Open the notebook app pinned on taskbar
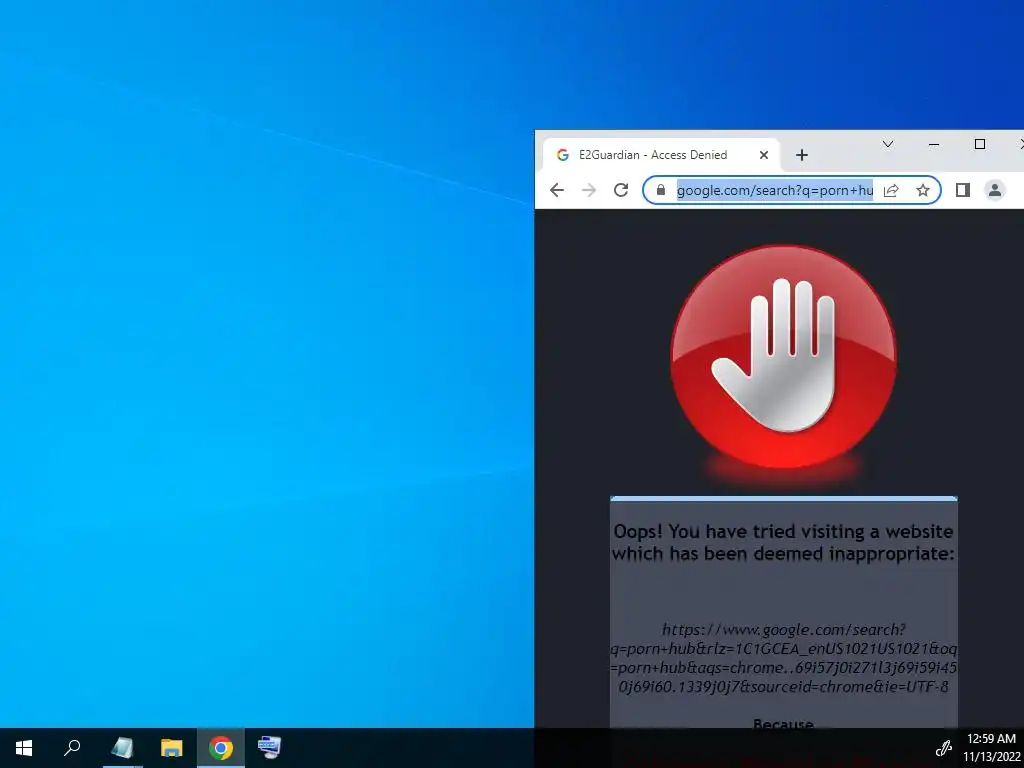Image resolution: width=1024 pixels, height=768 pixels. click(x=122, y=748)
